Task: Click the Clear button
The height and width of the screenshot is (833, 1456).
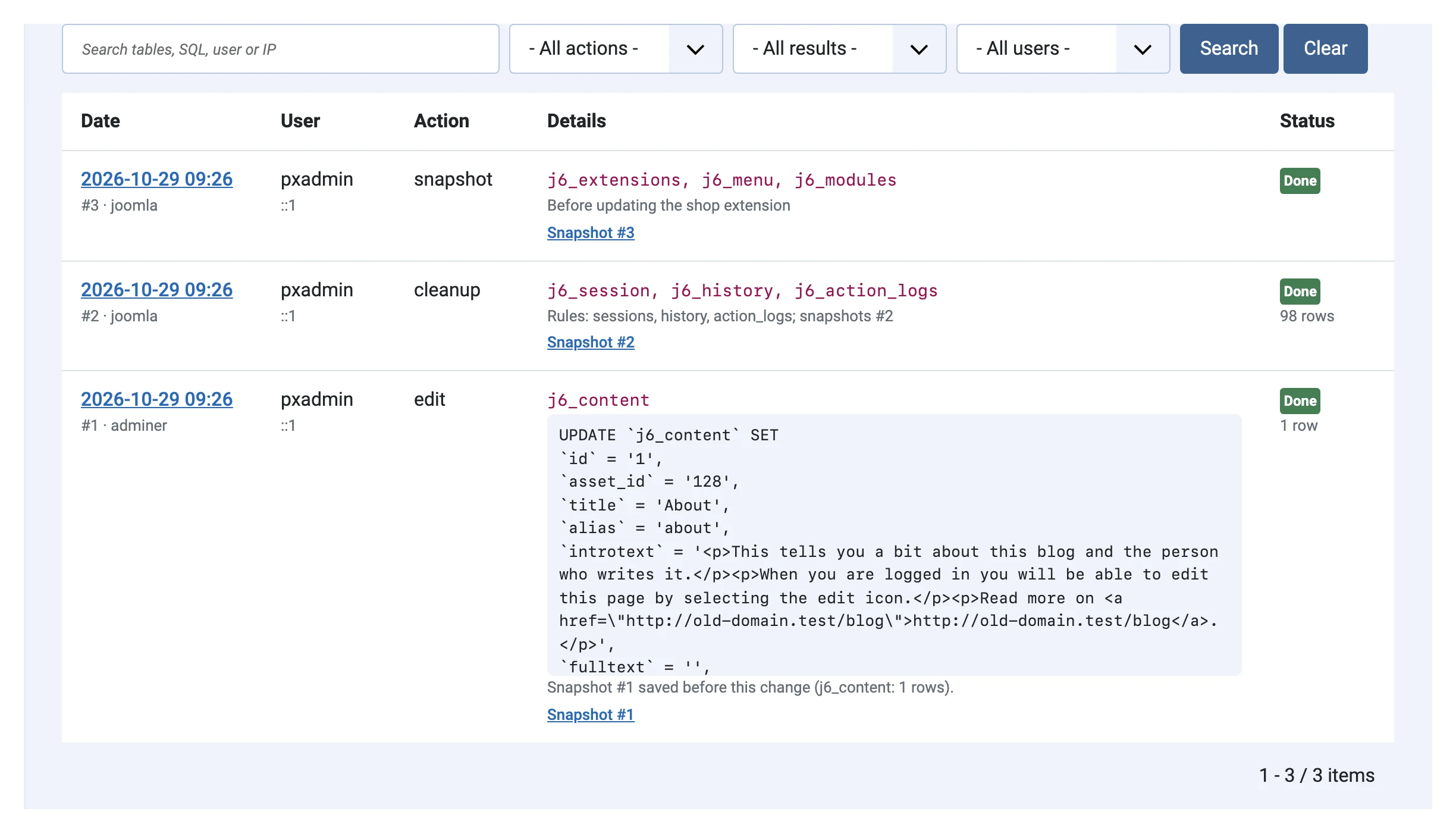Action: click(x=1325, y=49)
